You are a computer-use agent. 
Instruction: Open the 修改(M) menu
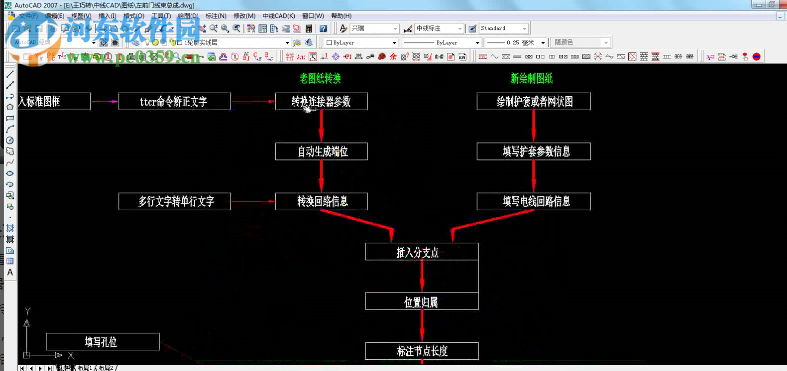pos(245,16)
